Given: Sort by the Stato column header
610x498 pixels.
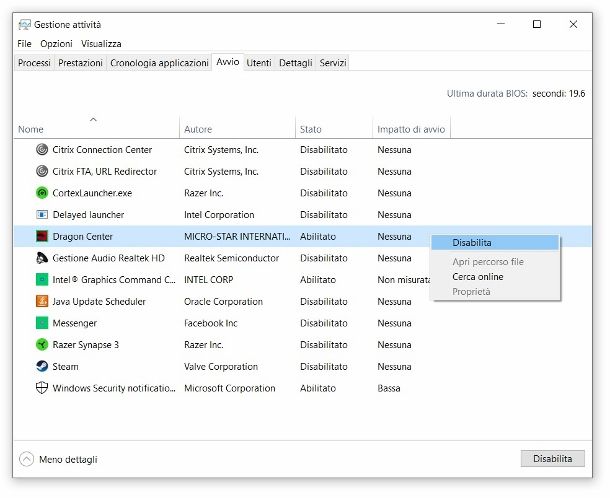Looking at the screenshot, I should tap(334, 129).
